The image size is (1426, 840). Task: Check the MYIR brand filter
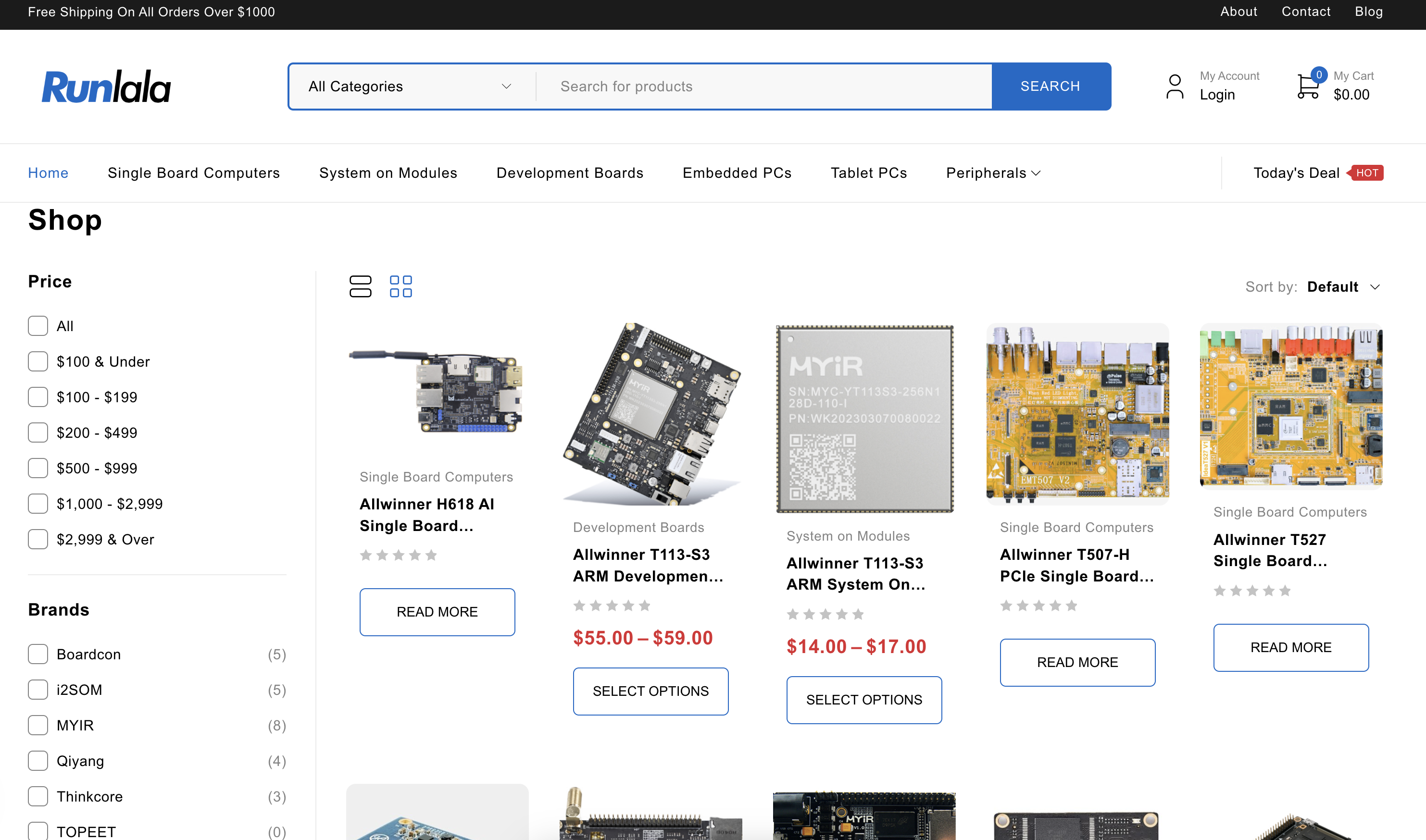(x=38, y=726)
